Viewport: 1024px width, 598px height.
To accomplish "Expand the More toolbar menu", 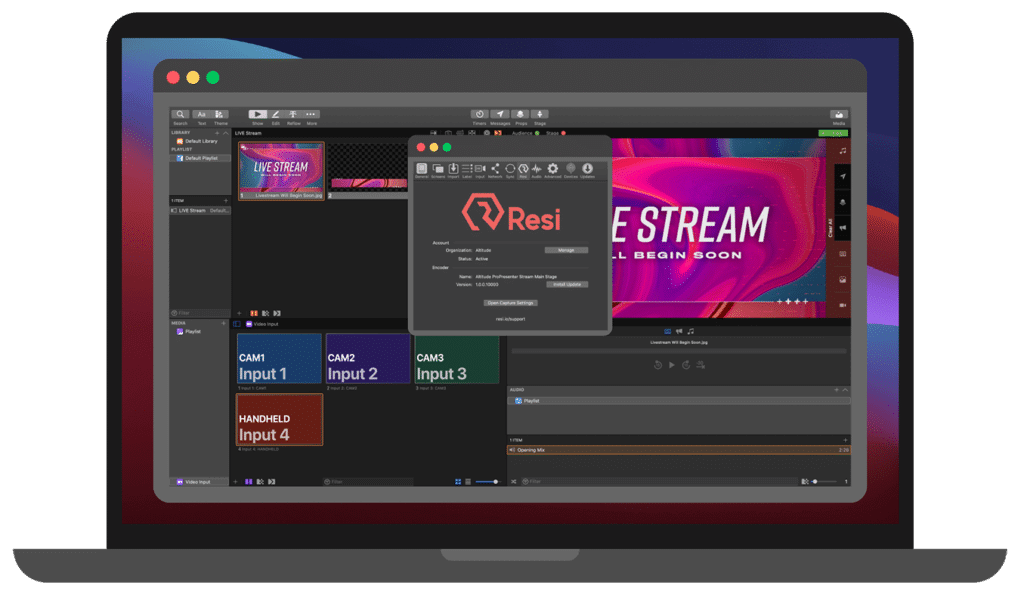I will click(312, 115).
